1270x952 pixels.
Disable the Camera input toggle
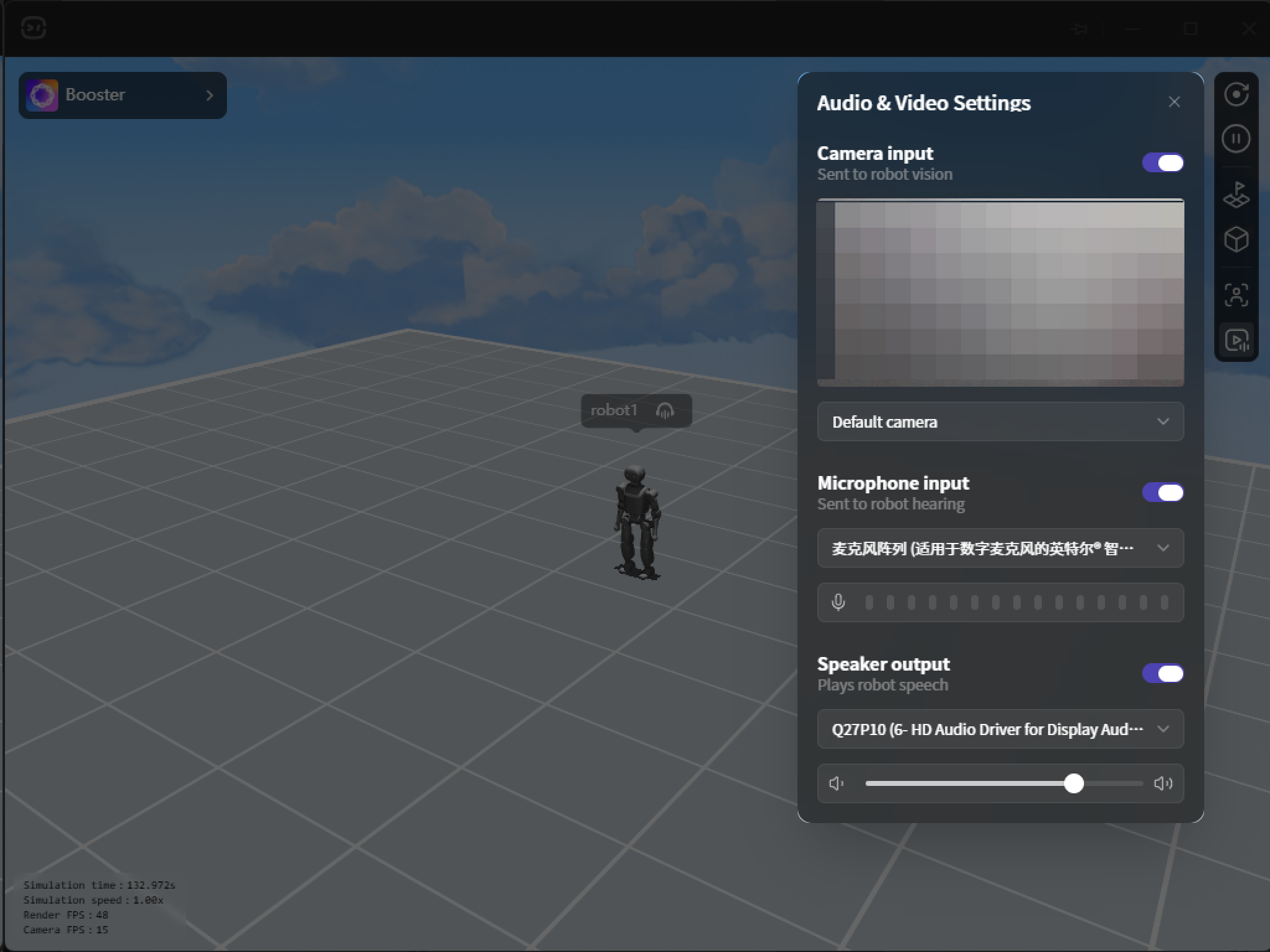[x=1163, y=163]
